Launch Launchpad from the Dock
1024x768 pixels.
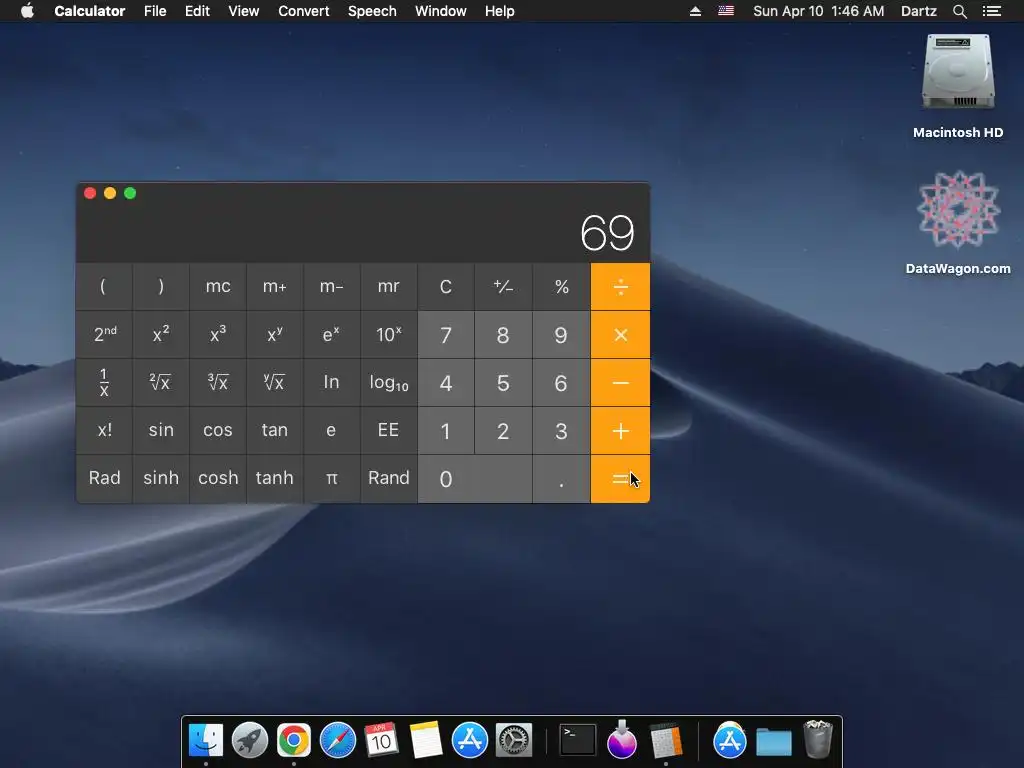[249, 741]
